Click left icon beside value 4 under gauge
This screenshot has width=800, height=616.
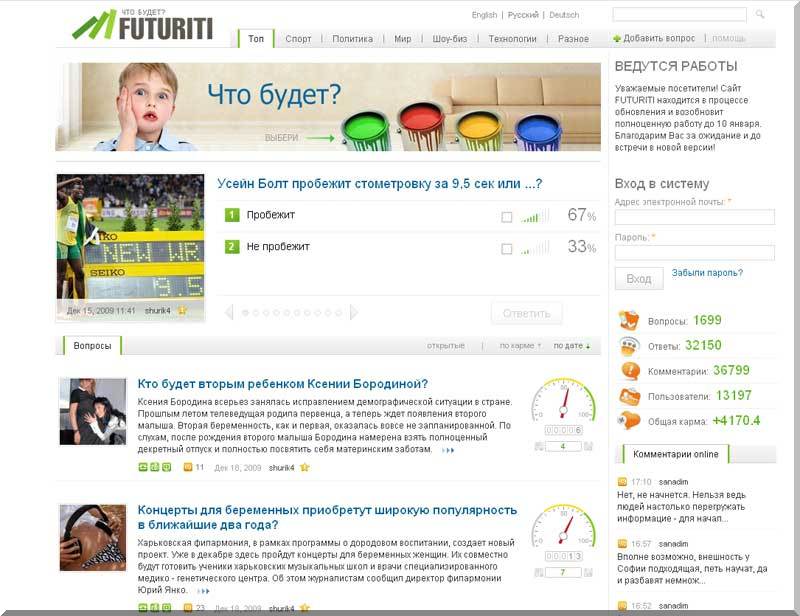tap(539, 447)
